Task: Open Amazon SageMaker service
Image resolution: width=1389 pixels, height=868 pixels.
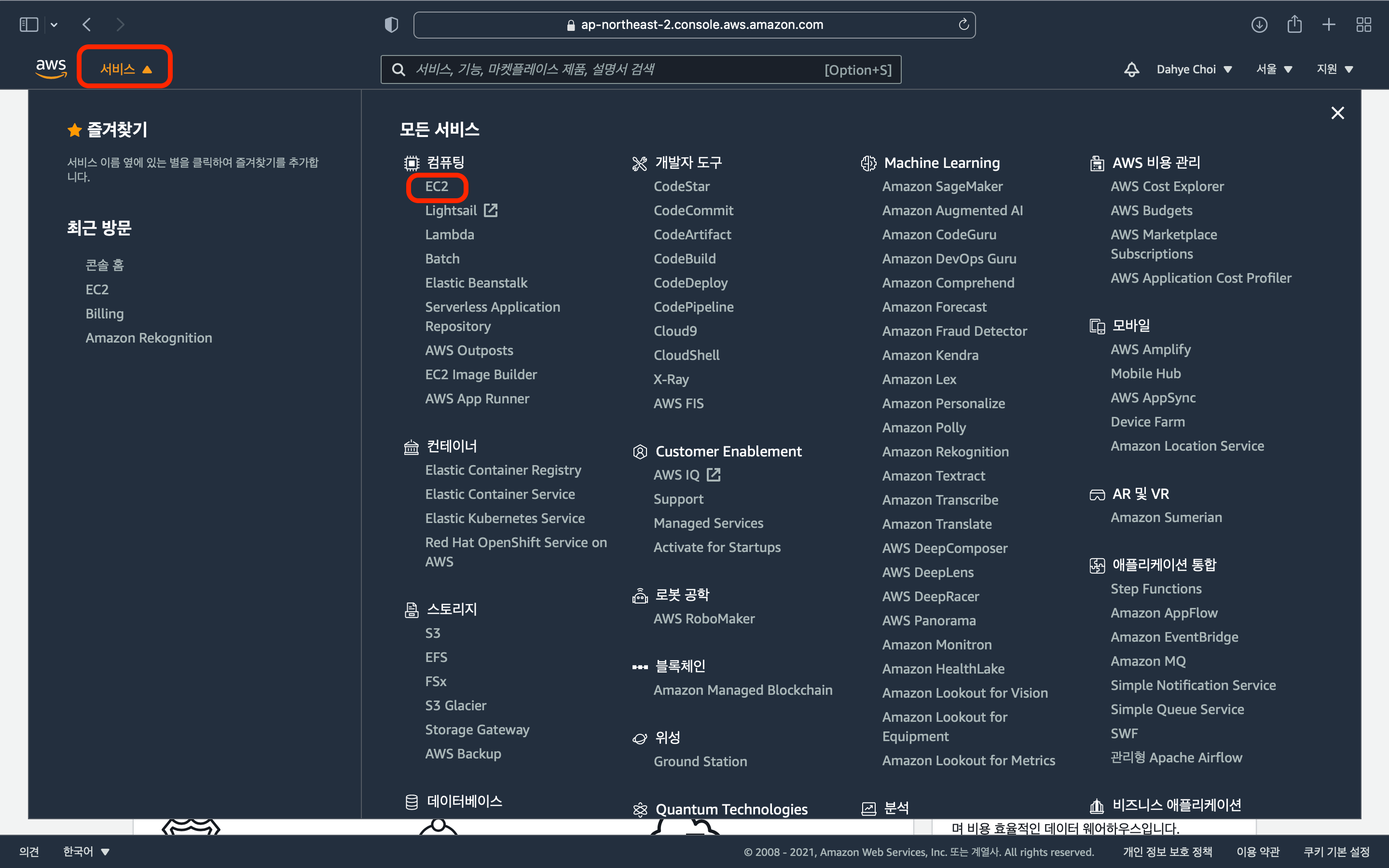Action: pos(942,187)
